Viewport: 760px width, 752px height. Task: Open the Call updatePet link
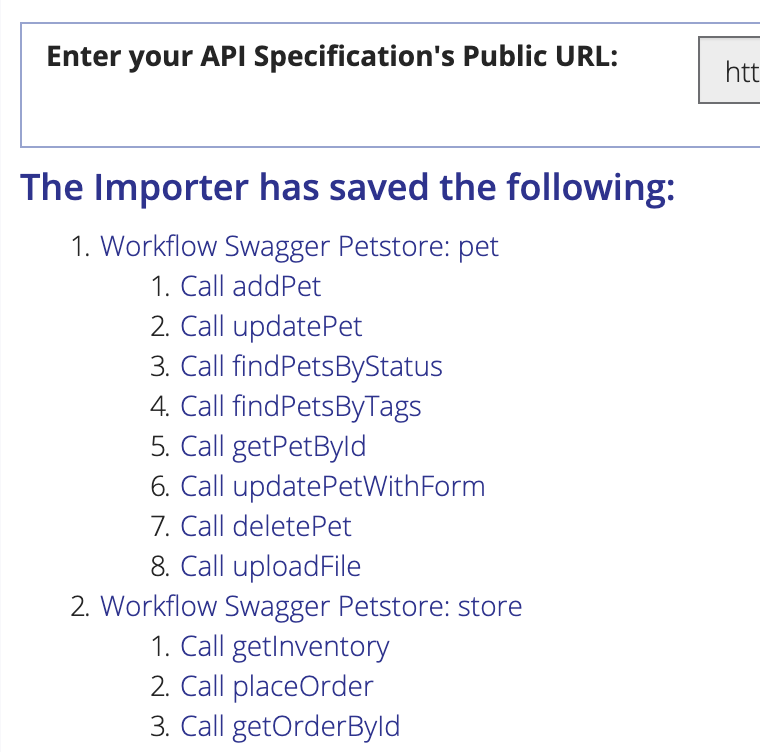271,326
